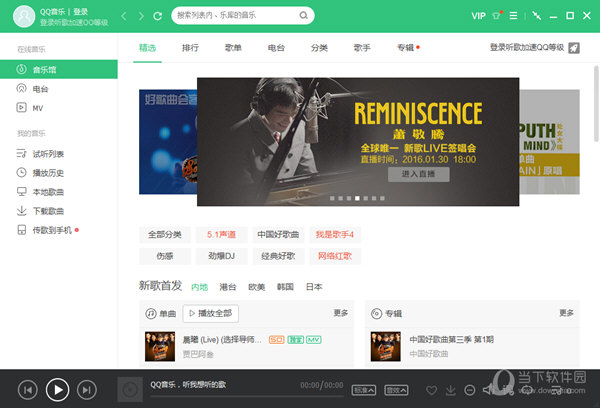Click the 经典好歌 category button
Viewport: 600px width, 408px height.
[x=278, y=256]
